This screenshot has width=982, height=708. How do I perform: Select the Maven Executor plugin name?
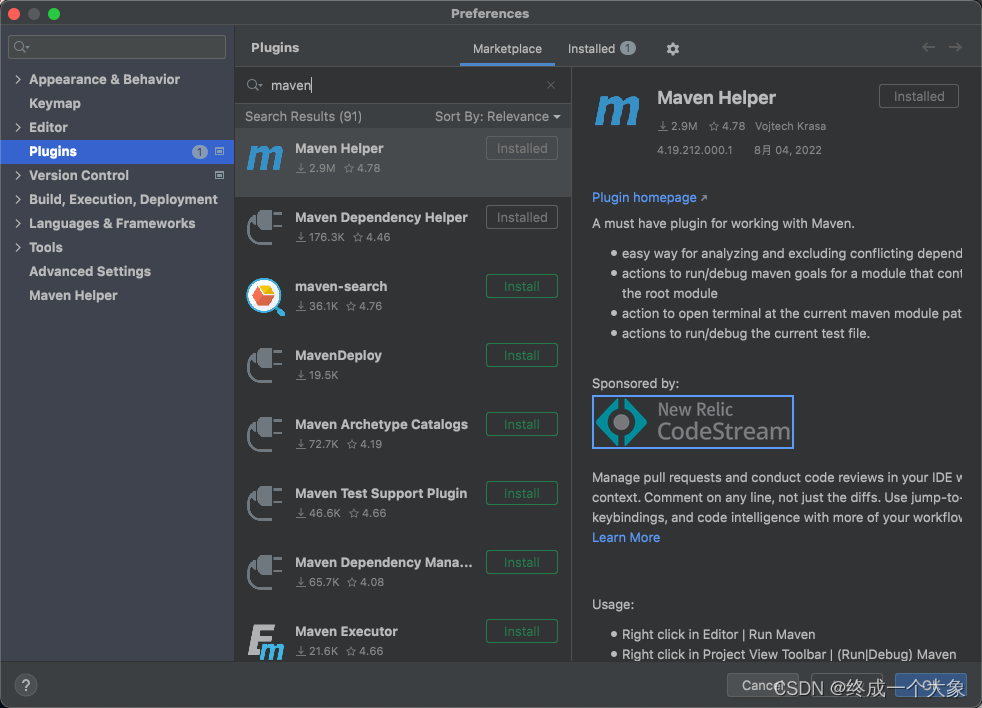pos(346,631)
